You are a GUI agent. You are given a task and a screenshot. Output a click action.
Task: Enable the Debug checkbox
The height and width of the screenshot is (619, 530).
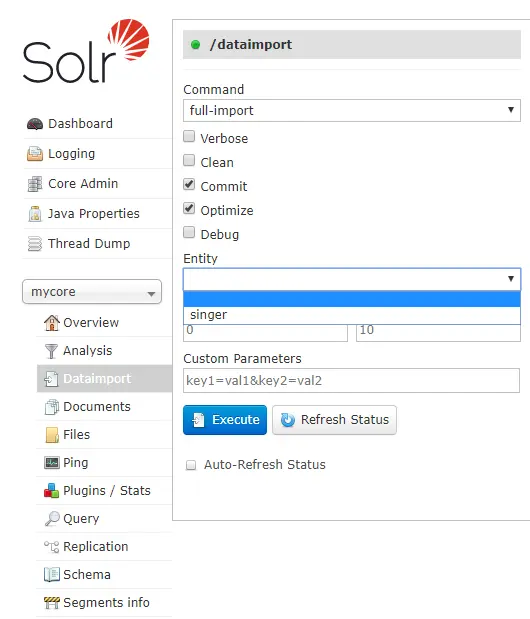coord(189,233)
